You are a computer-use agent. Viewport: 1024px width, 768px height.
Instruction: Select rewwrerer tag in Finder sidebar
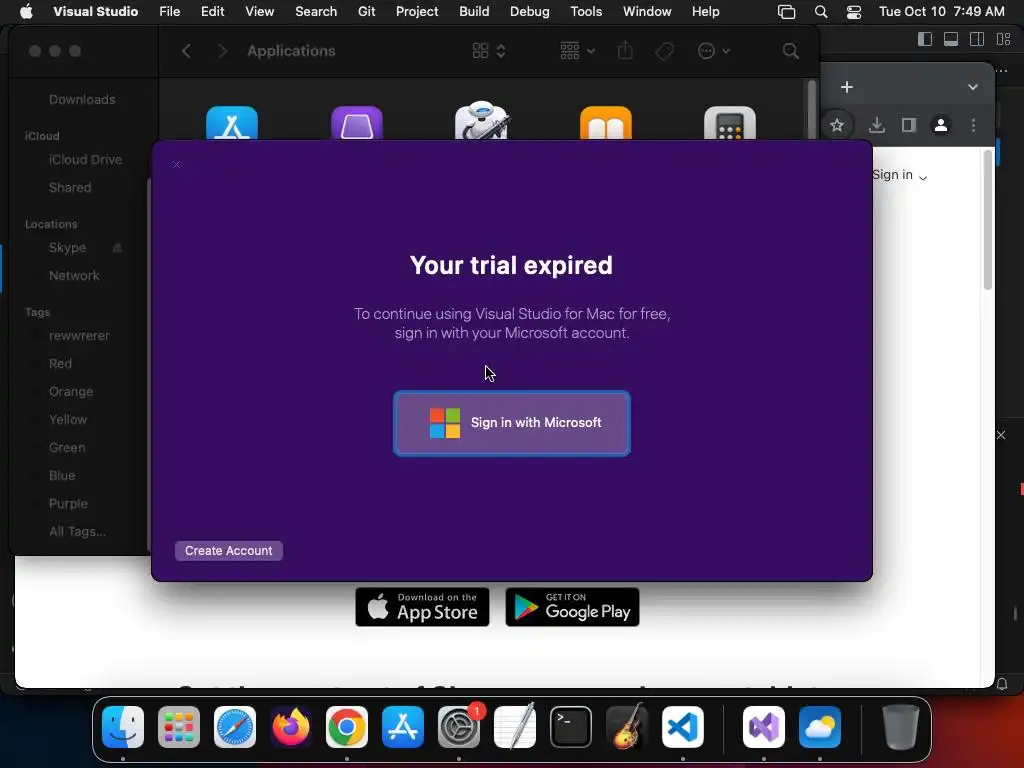point(79,336)
